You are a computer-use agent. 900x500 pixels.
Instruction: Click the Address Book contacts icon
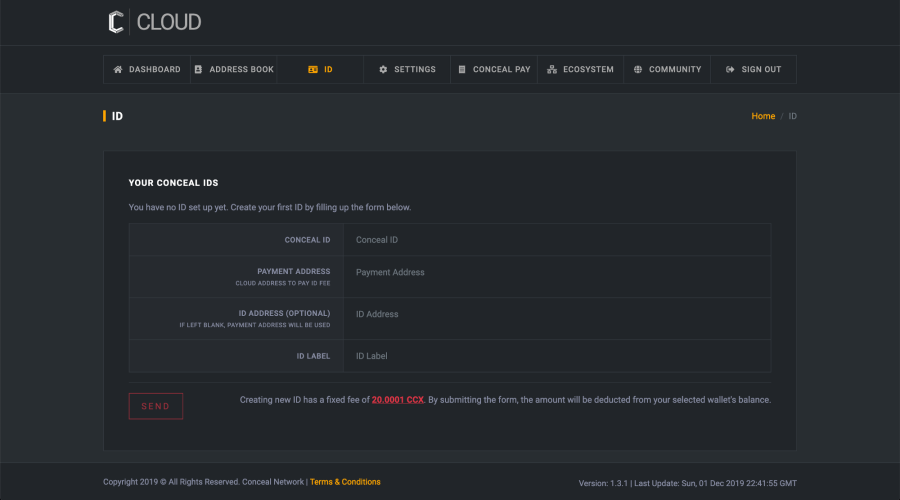(x=198, y=70)
